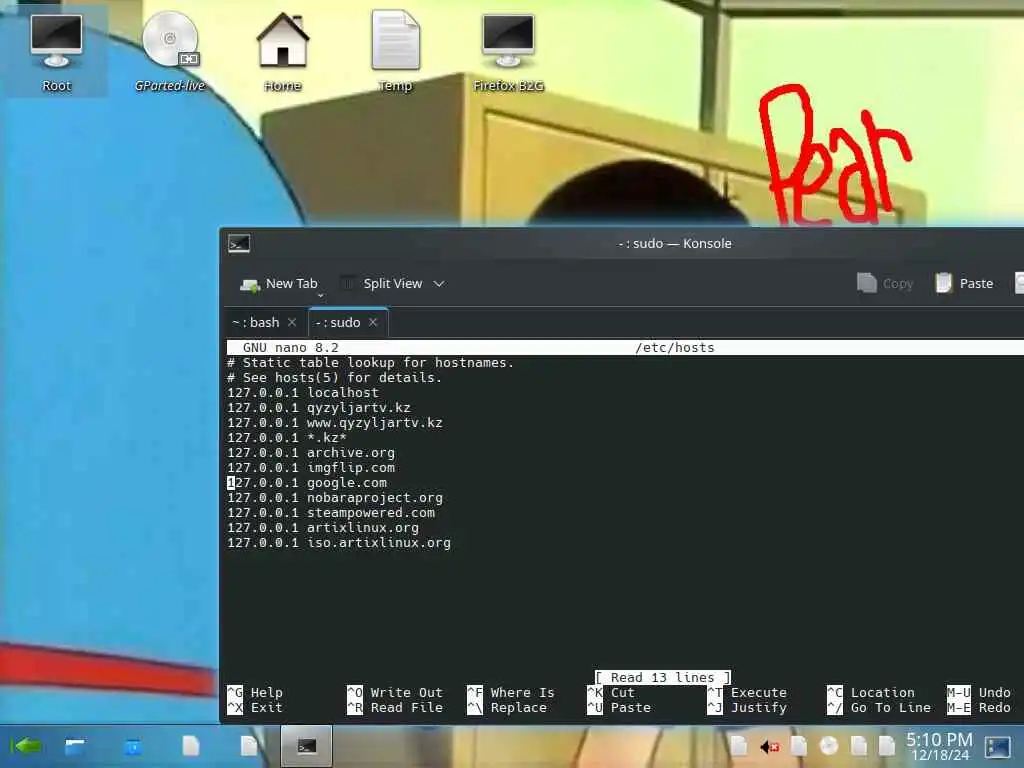Open the GParted-live disc icon
1024x768 pixels.
click(x=170, y=52)
